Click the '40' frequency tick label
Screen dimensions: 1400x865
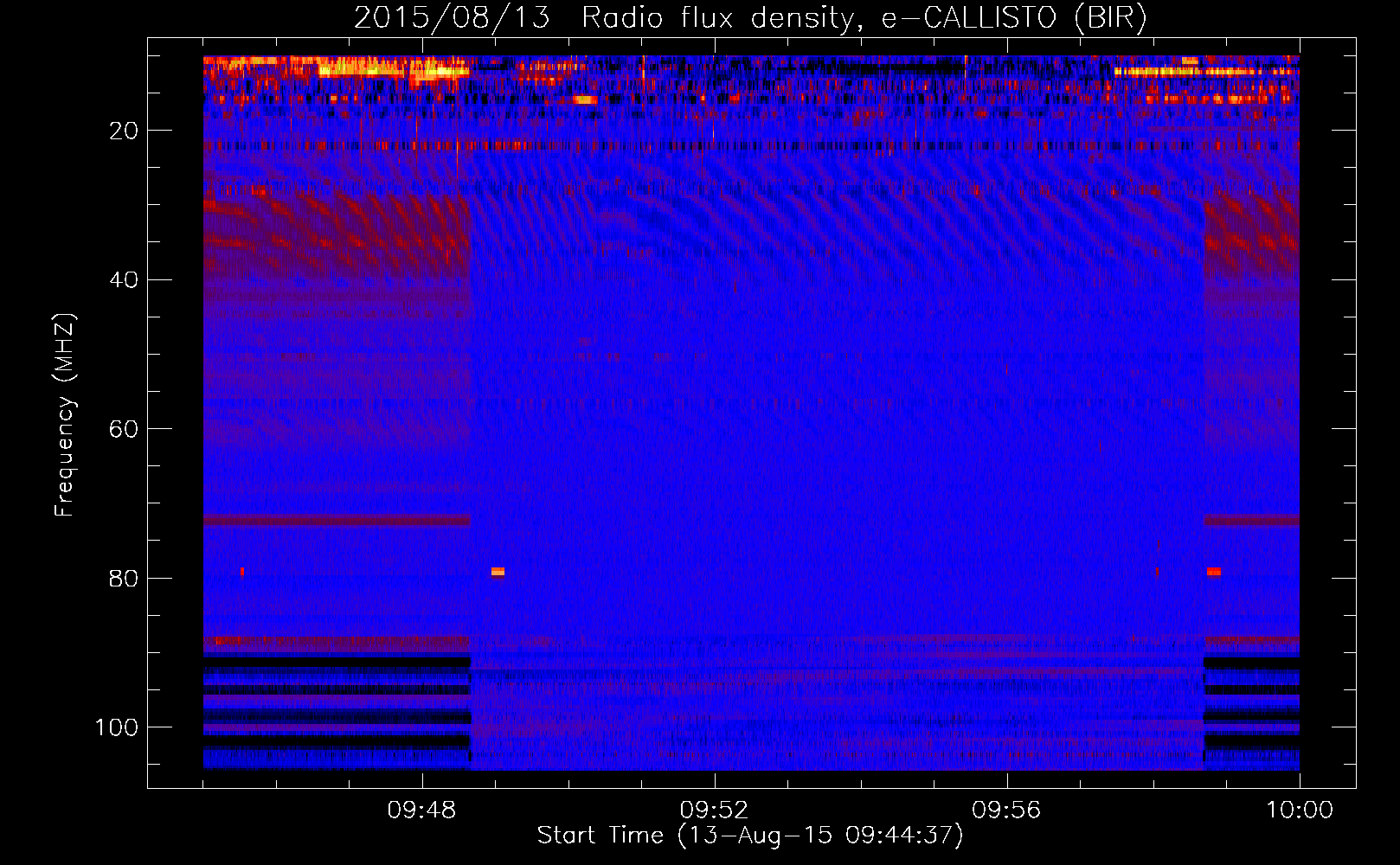[124, 280]
